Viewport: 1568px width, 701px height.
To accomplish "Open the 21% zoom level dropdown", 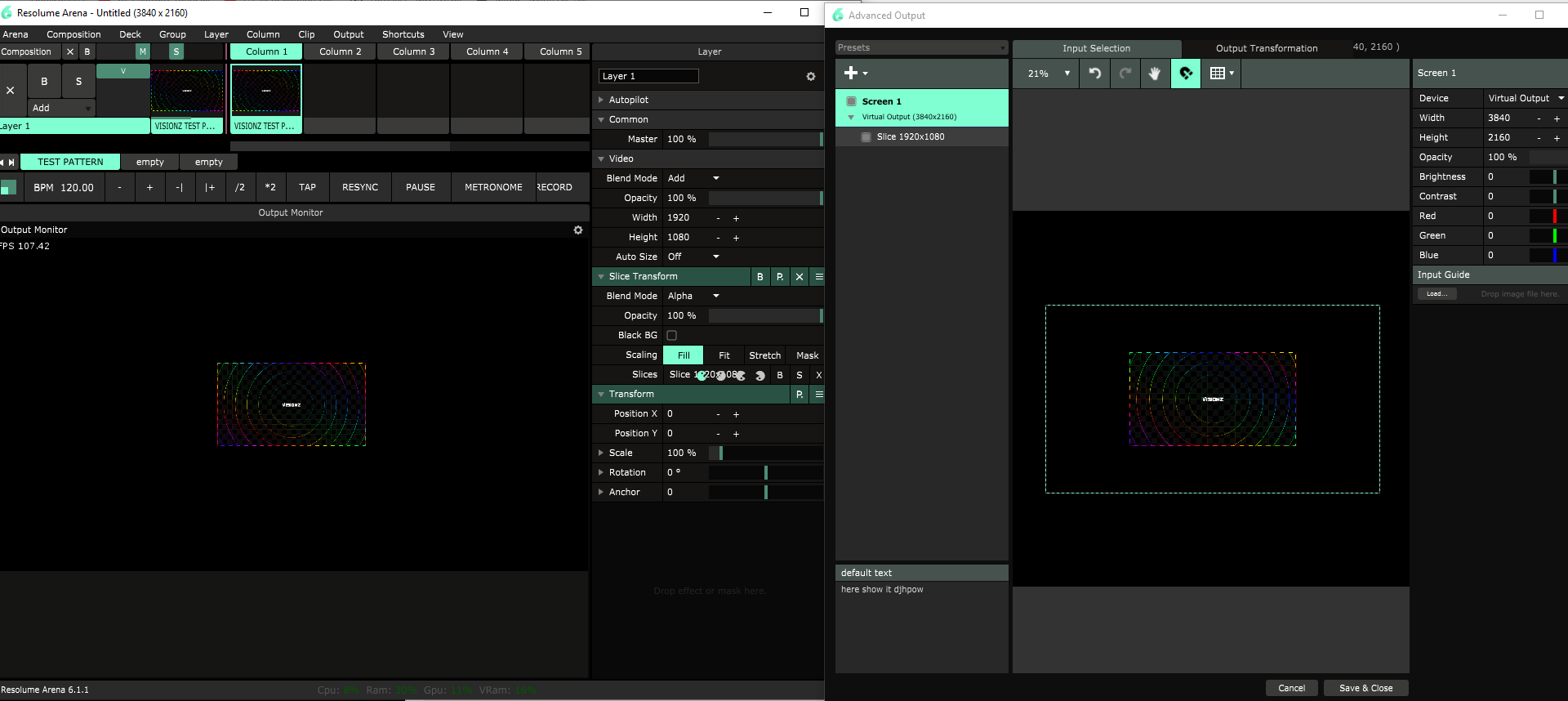I will tap(1049, 74).
